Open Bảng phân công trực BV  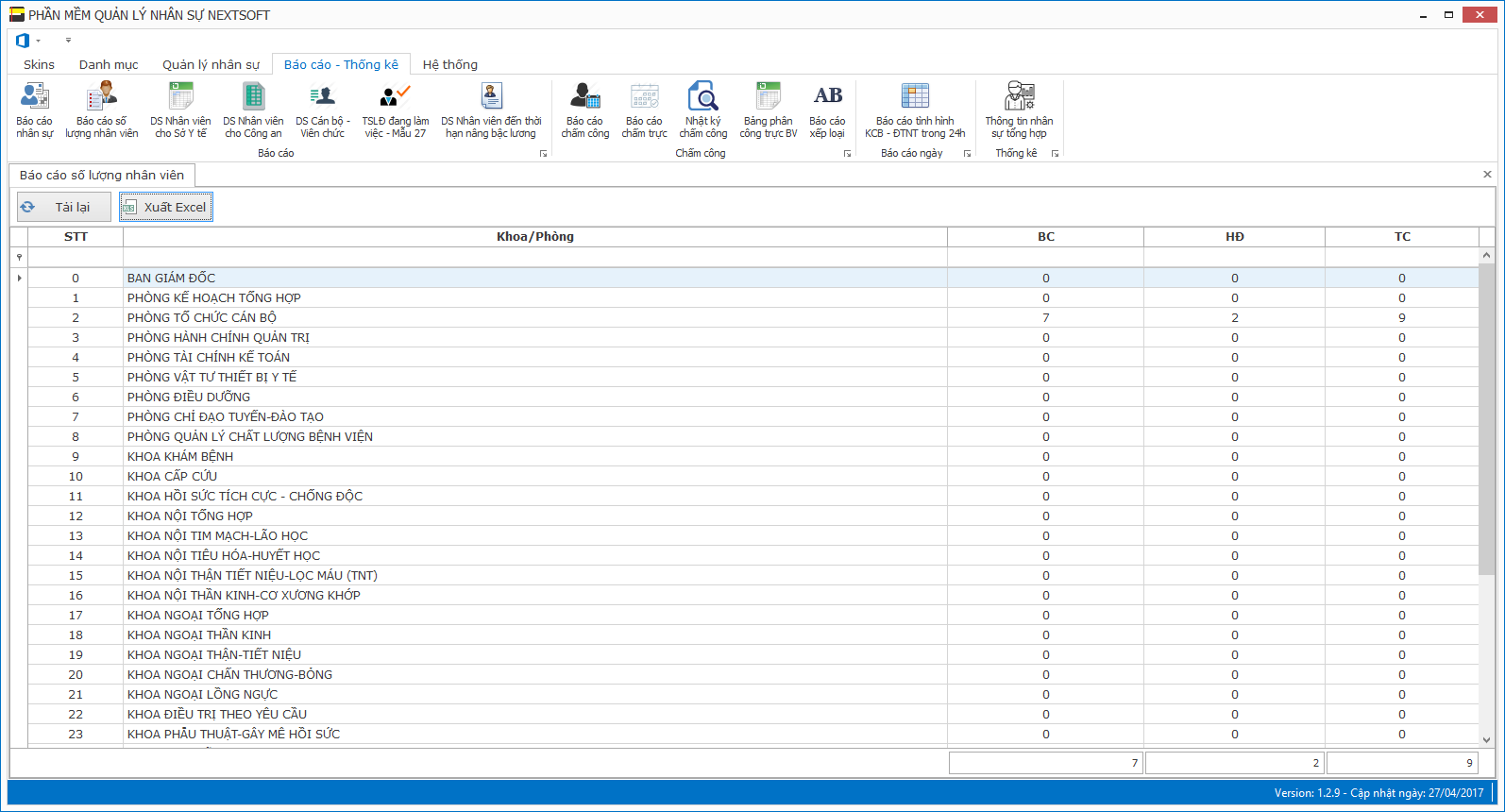pyautogui.click(x=769, y=110)
